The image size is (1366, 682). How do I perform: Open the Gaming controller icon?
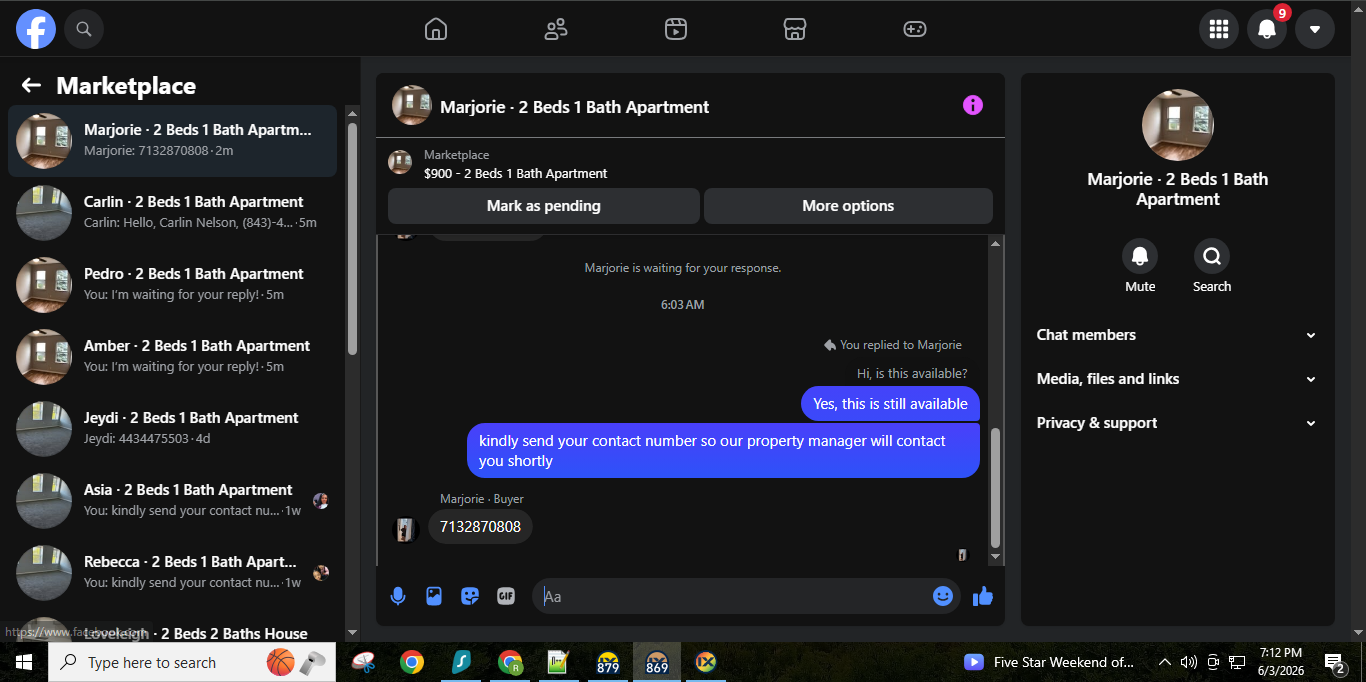pos(915,29)
